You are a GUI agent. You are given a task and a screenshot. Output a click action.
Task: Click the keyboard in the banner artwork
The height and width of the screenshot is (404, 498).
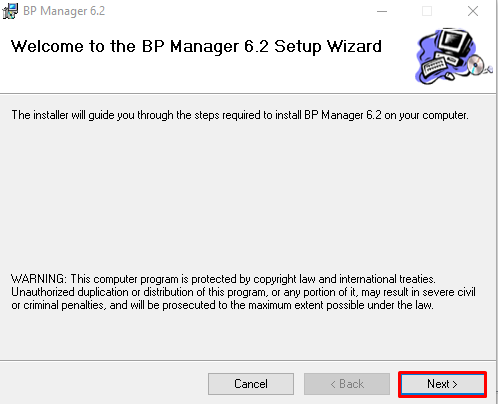(434, 66)
